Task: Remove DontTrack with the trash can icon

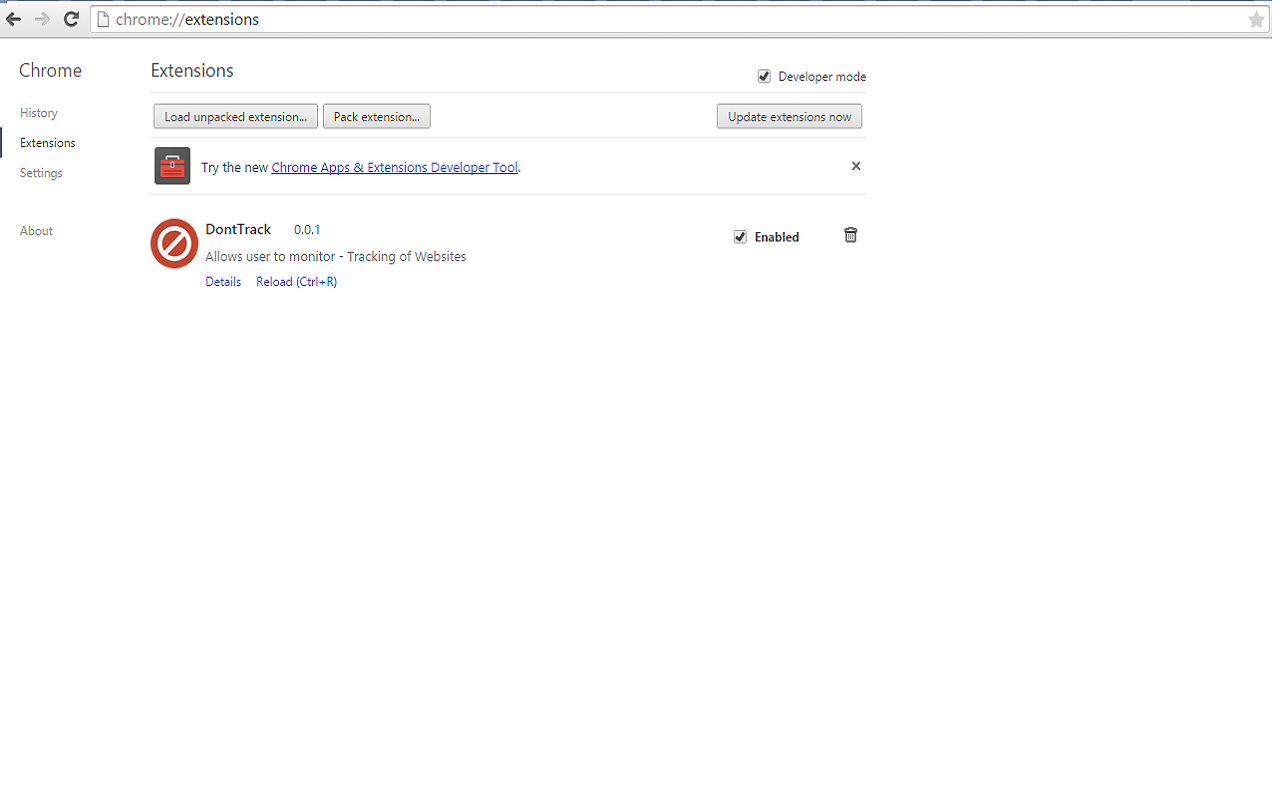Action: pyautogui.click(x=851, y=235)
